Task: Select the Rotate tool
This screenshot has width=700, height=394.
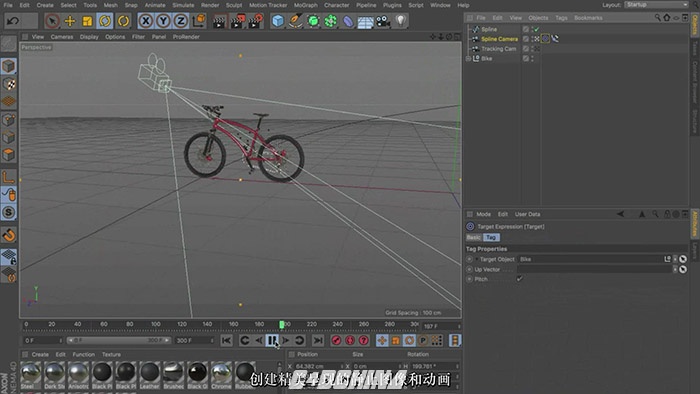Action: click(105, 21)
